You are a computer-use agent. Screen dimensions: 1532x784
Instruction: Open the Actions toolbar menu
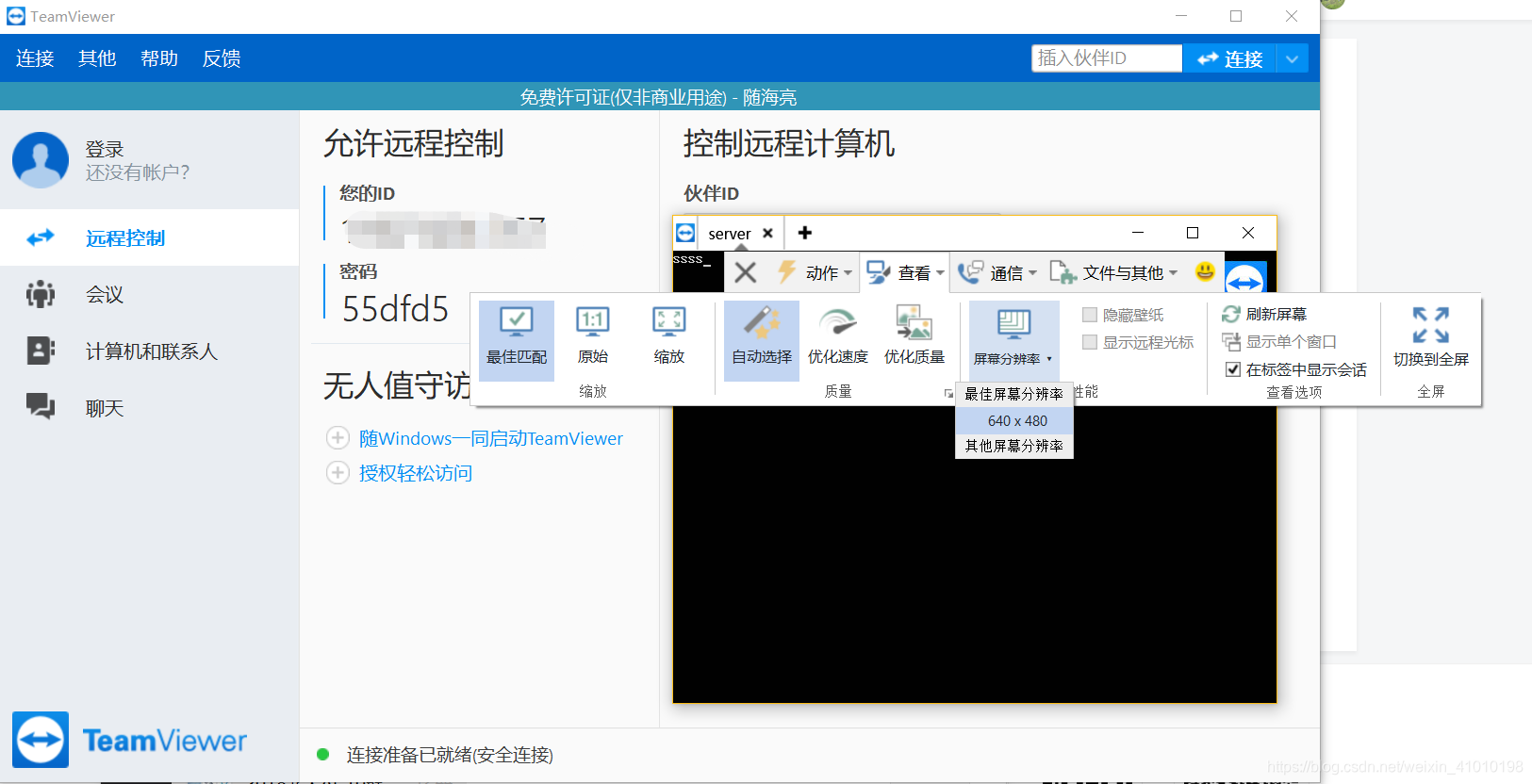(x=814, y=273)
